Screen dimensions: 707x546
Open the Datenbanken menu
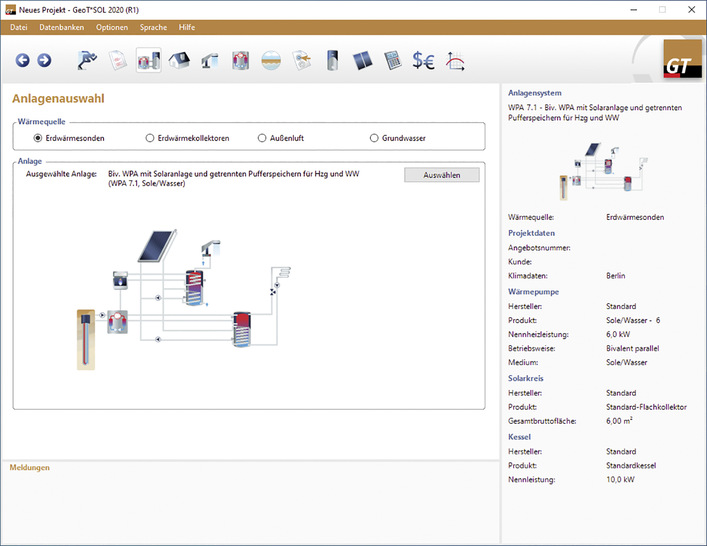62,27
